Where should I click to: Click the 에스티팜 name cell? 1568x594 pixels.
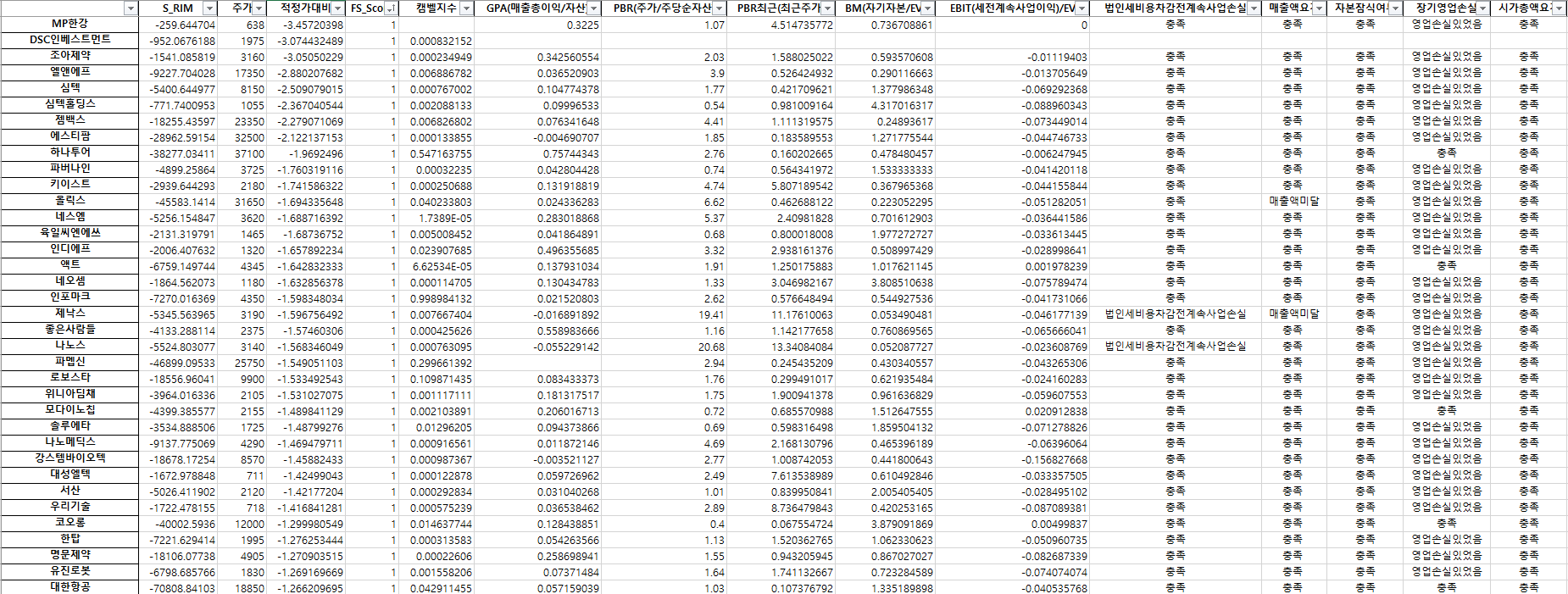click(70, 137)
